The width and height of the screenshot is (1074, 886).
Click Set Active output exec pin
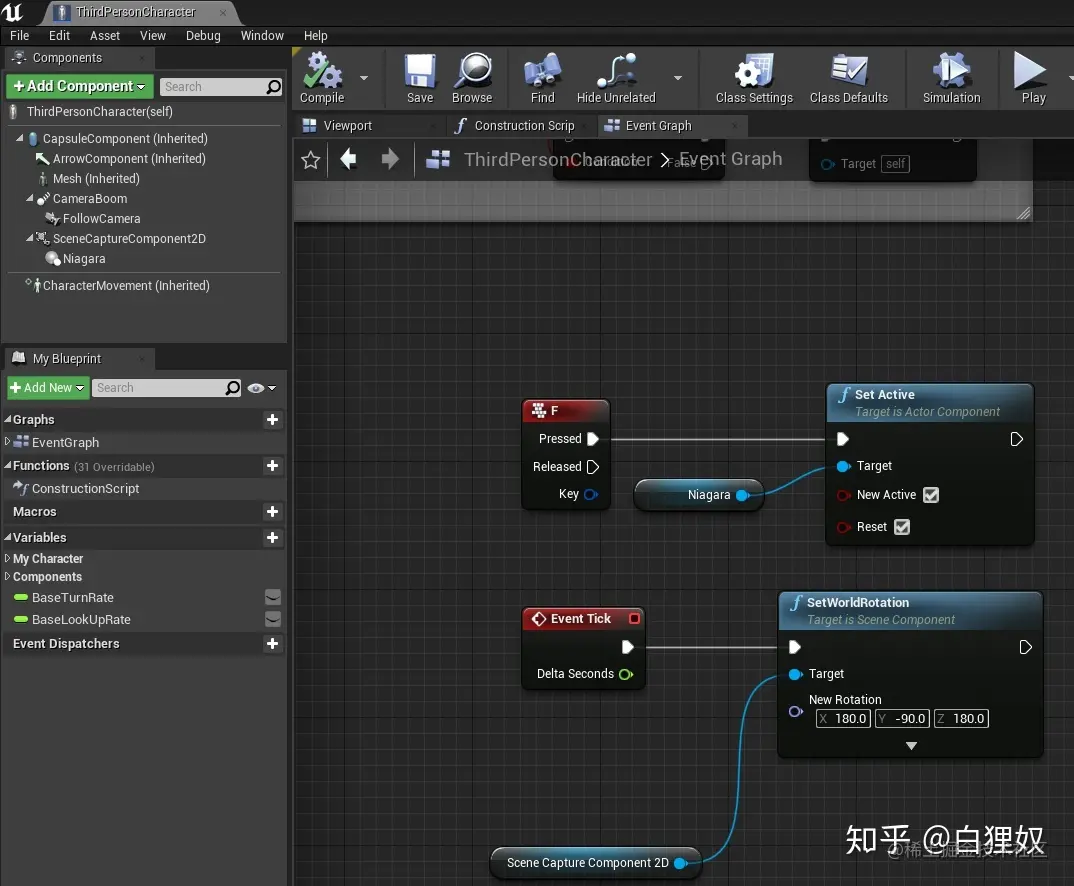click(1016, 439)
